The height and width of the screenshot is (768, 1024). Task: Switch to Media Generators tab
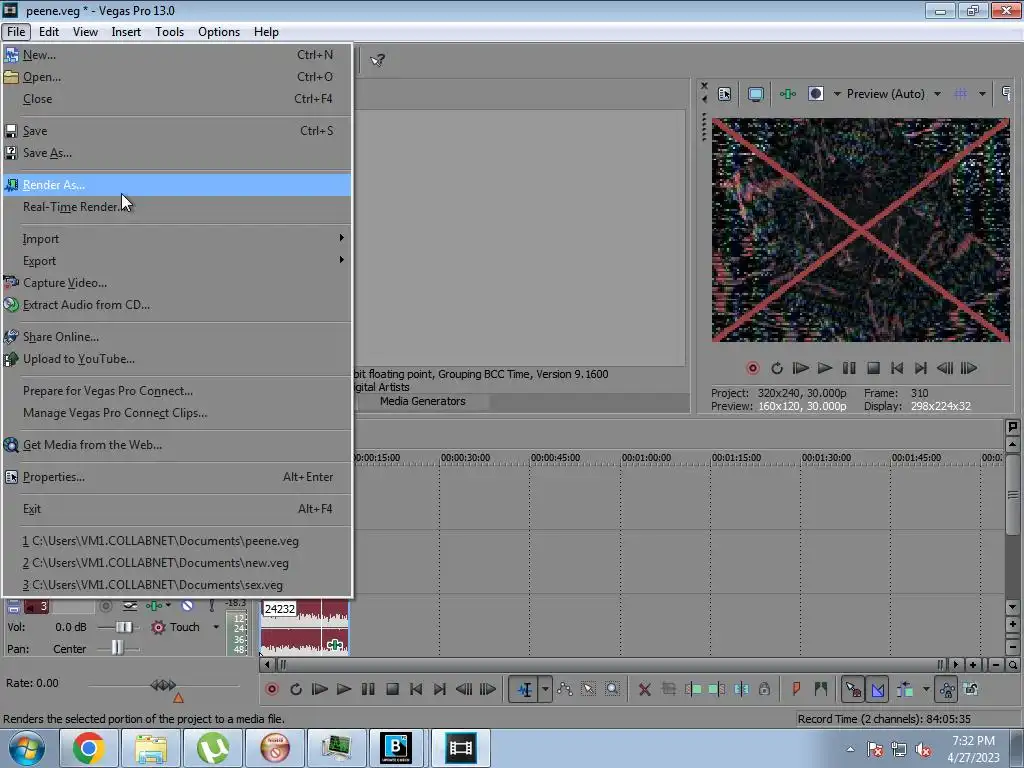[423, 401]
